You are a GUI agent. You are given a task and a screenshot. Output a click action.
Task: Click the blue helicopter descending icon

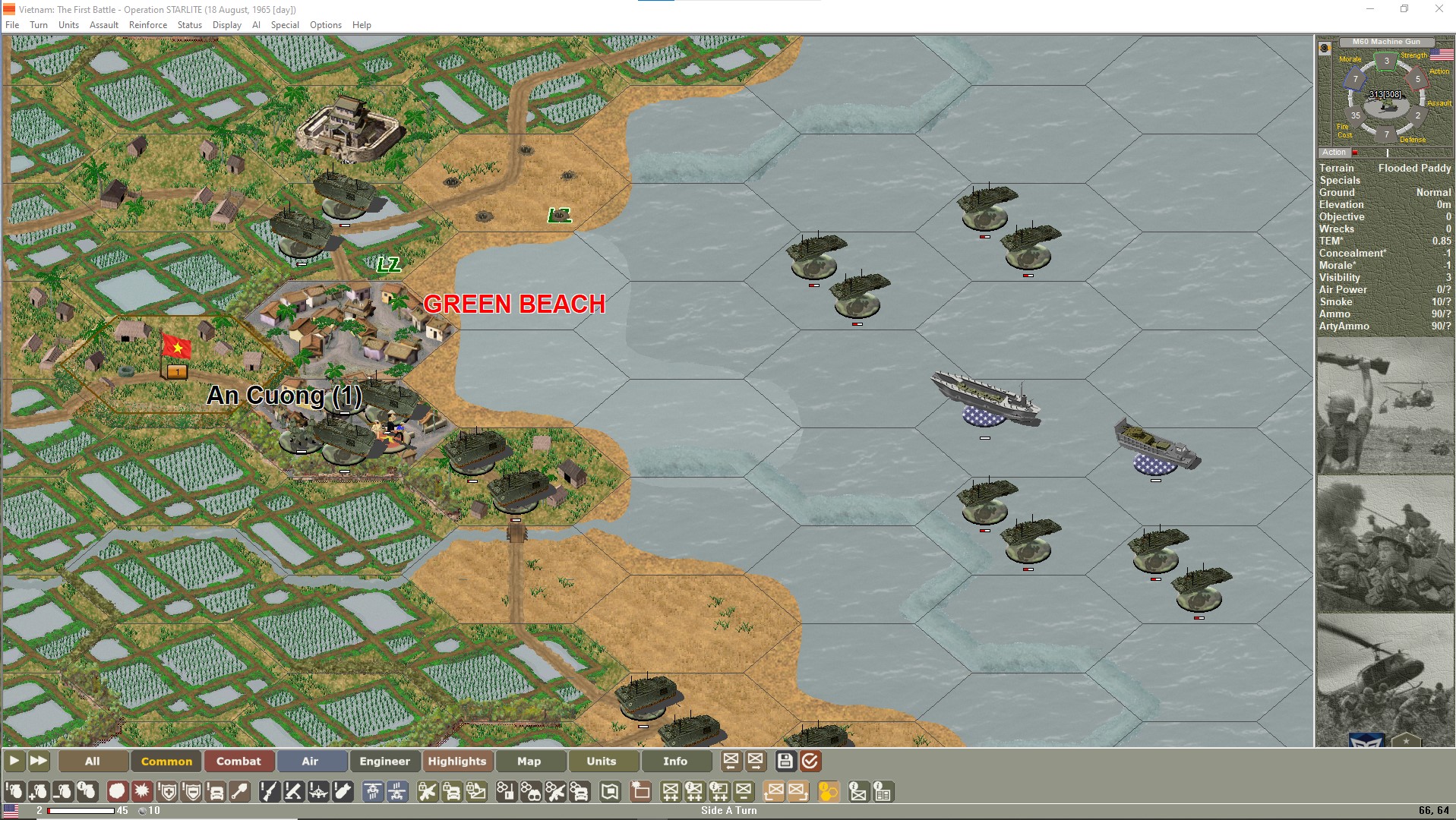[x=373, y=792]
